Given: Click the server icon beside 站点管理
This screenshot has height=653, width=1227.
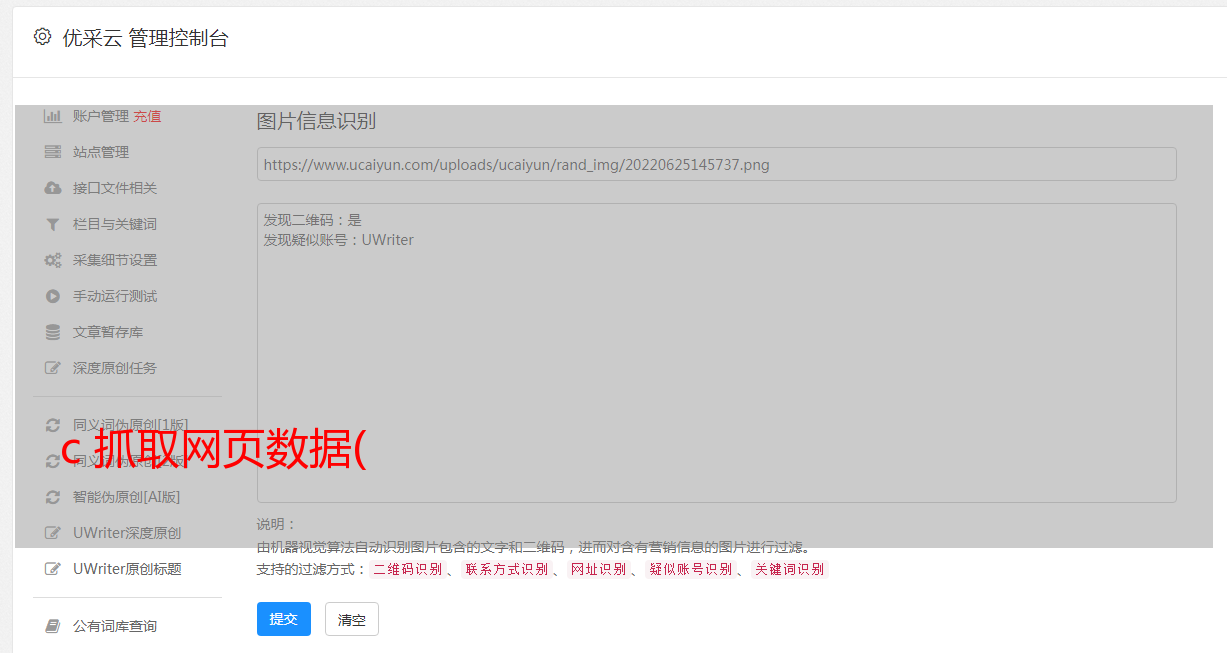Looking at the screenshot, I should (53, 152).
